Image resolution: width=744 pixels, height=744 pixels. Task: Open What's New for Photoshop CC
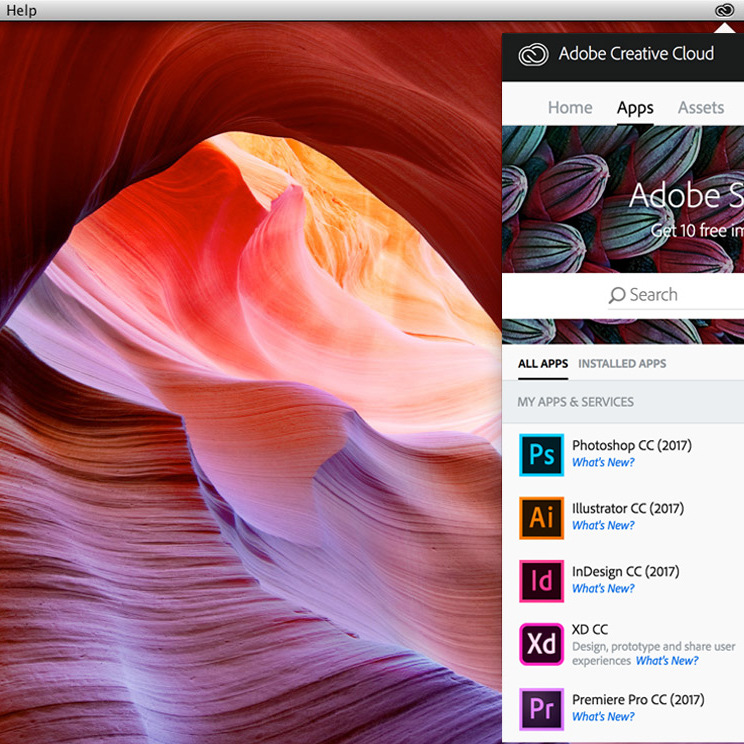pos(603,463)
